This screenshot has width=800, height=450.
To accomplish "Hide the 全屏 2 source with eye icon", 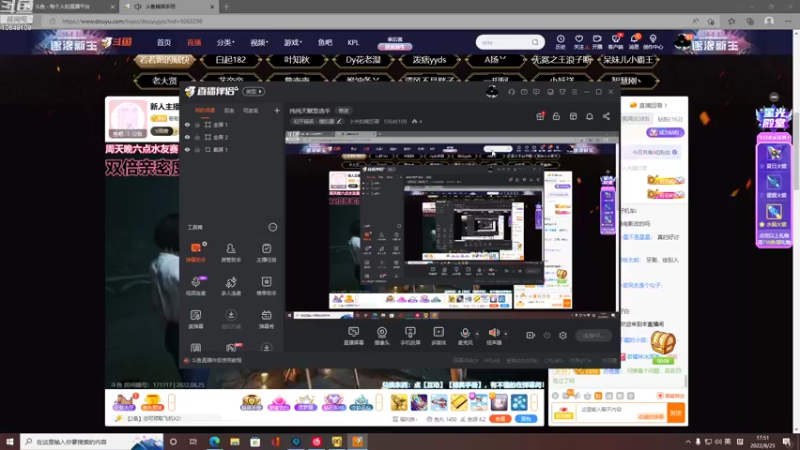I will [x=187, y=137].
